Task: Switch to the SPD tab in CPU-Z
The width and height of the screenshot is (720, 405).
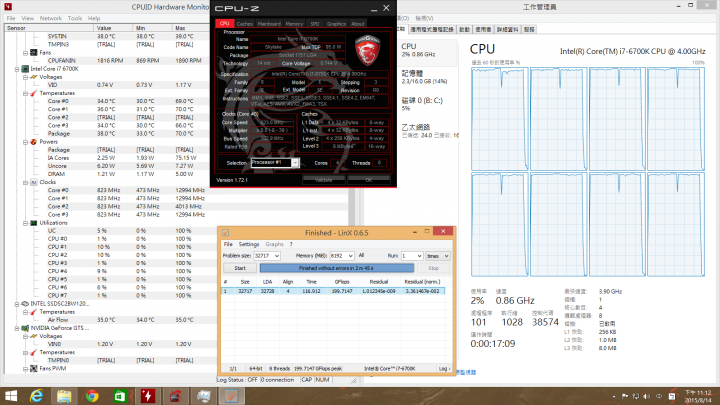Action: click(x=315, y=24)
